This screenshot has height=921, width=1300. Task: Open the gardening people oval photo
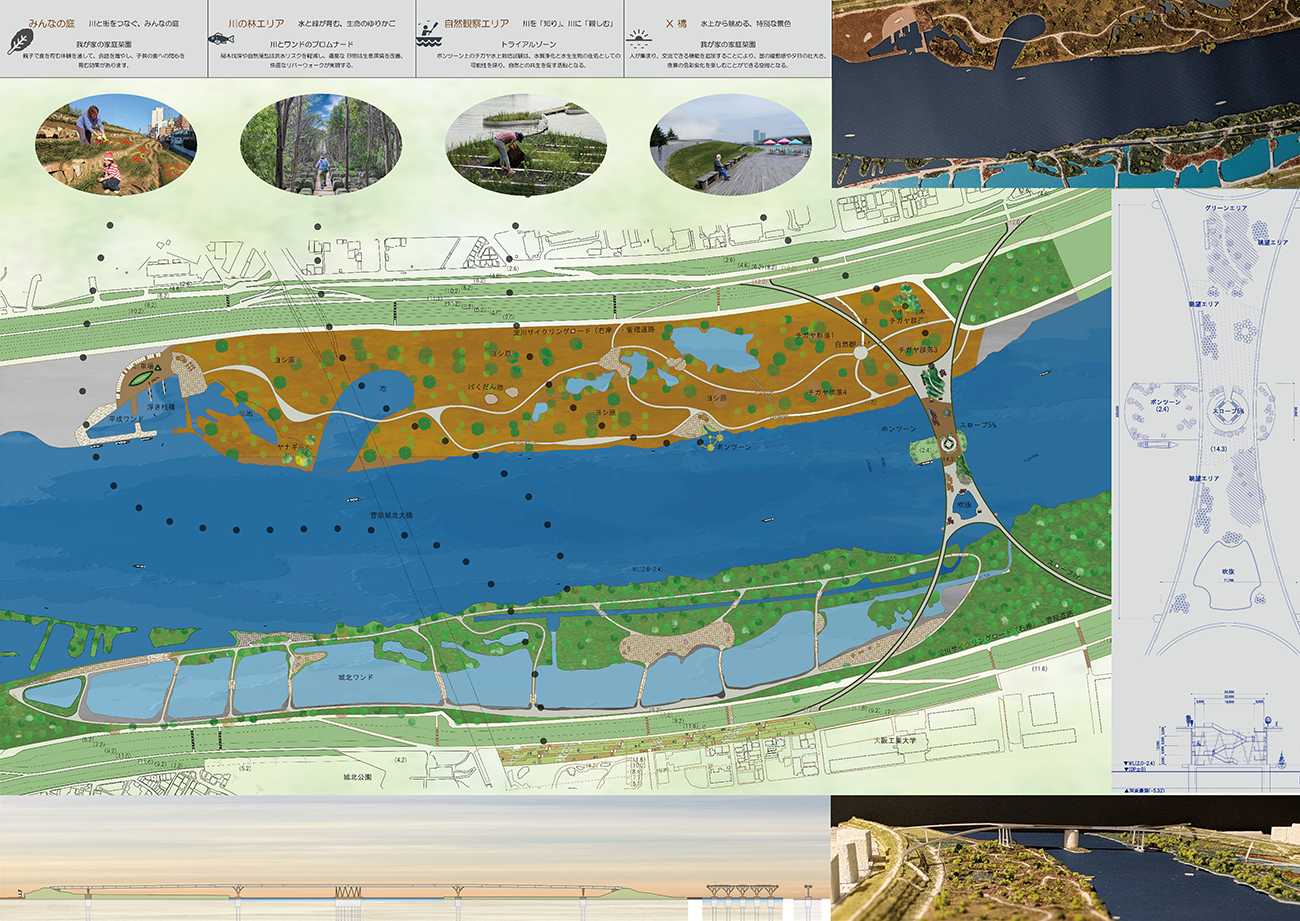[x=116, y=144]
